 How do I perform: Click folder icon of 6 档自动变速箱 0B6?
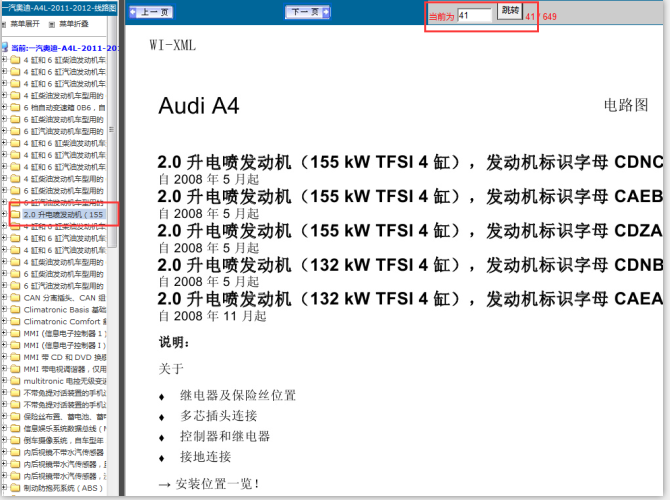tap(15, 107)
